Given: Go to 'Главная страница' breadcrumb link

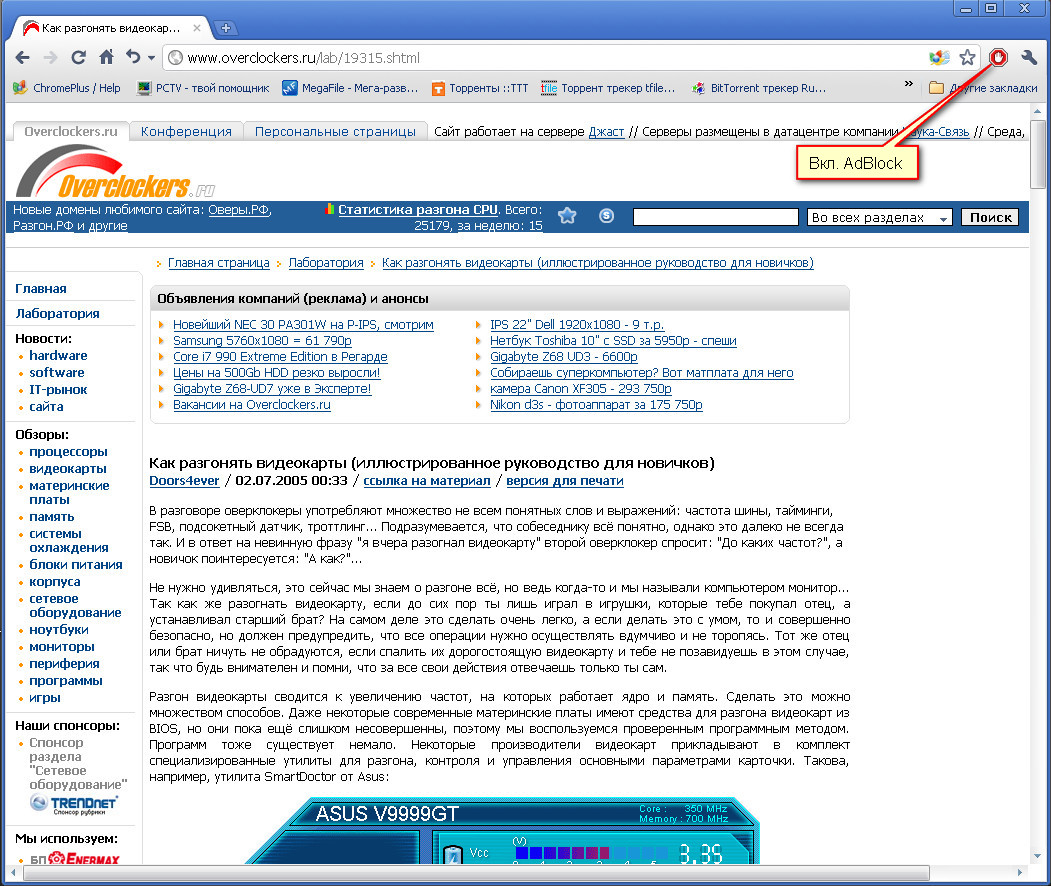Looking at the screenshot, I should tap(219, 263).
